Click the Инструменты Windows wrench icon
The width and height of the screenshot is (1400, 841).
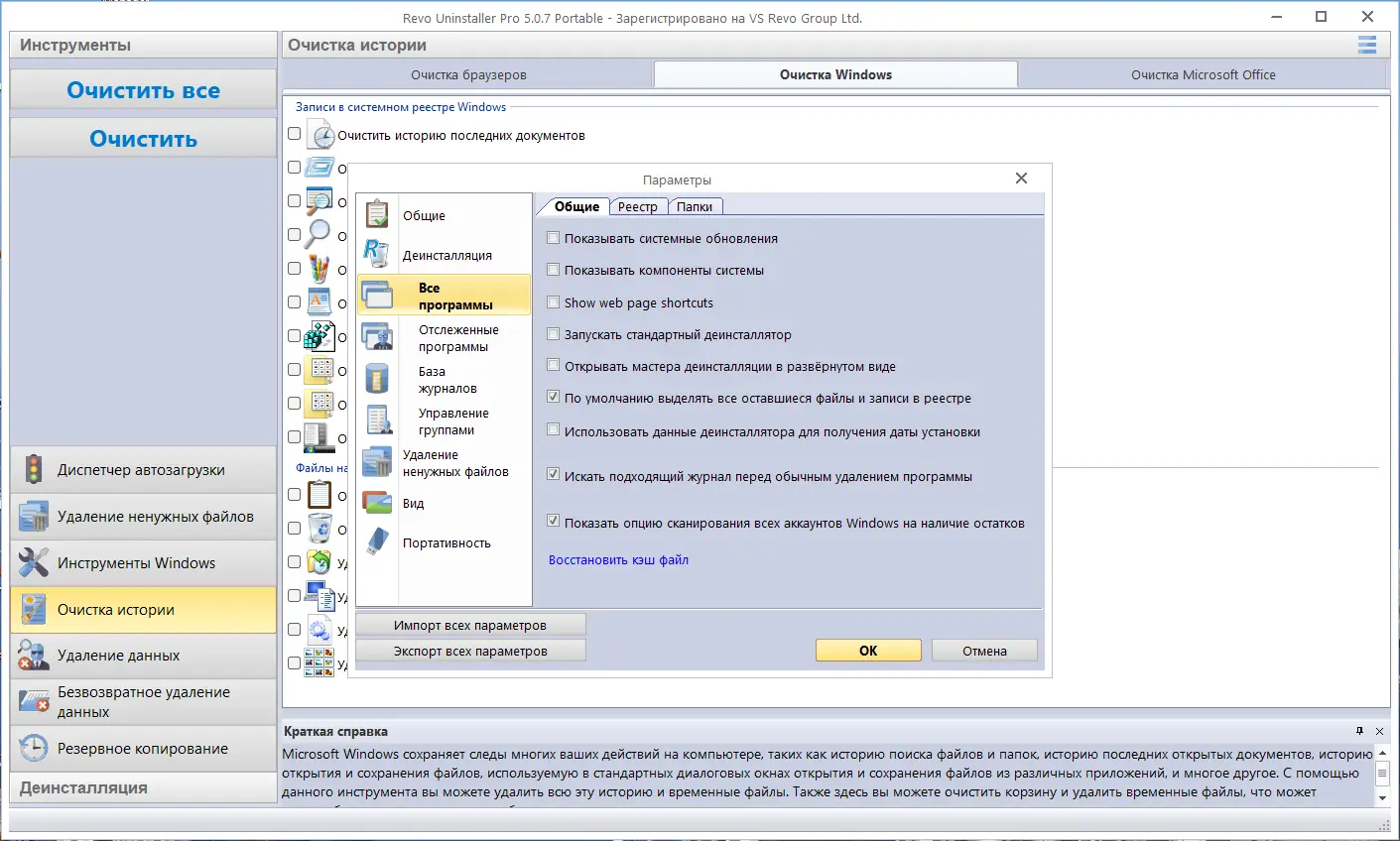click(34, 563)
